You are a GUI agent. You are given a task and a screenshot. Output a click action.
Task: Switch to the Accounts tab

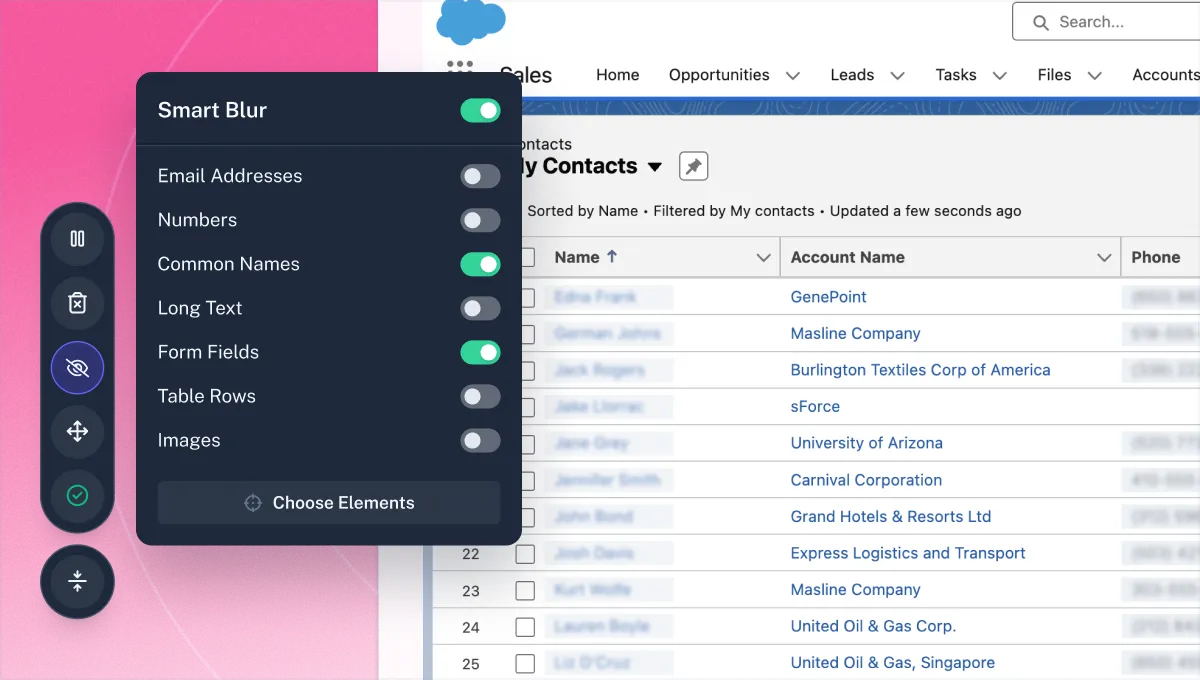[x=1166, y=75]
